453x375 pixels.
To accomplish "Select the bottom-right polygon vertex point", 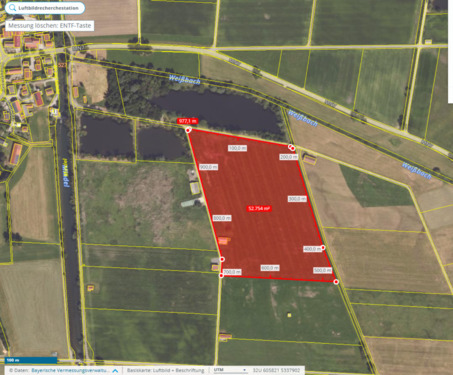I will coord(336,282).
